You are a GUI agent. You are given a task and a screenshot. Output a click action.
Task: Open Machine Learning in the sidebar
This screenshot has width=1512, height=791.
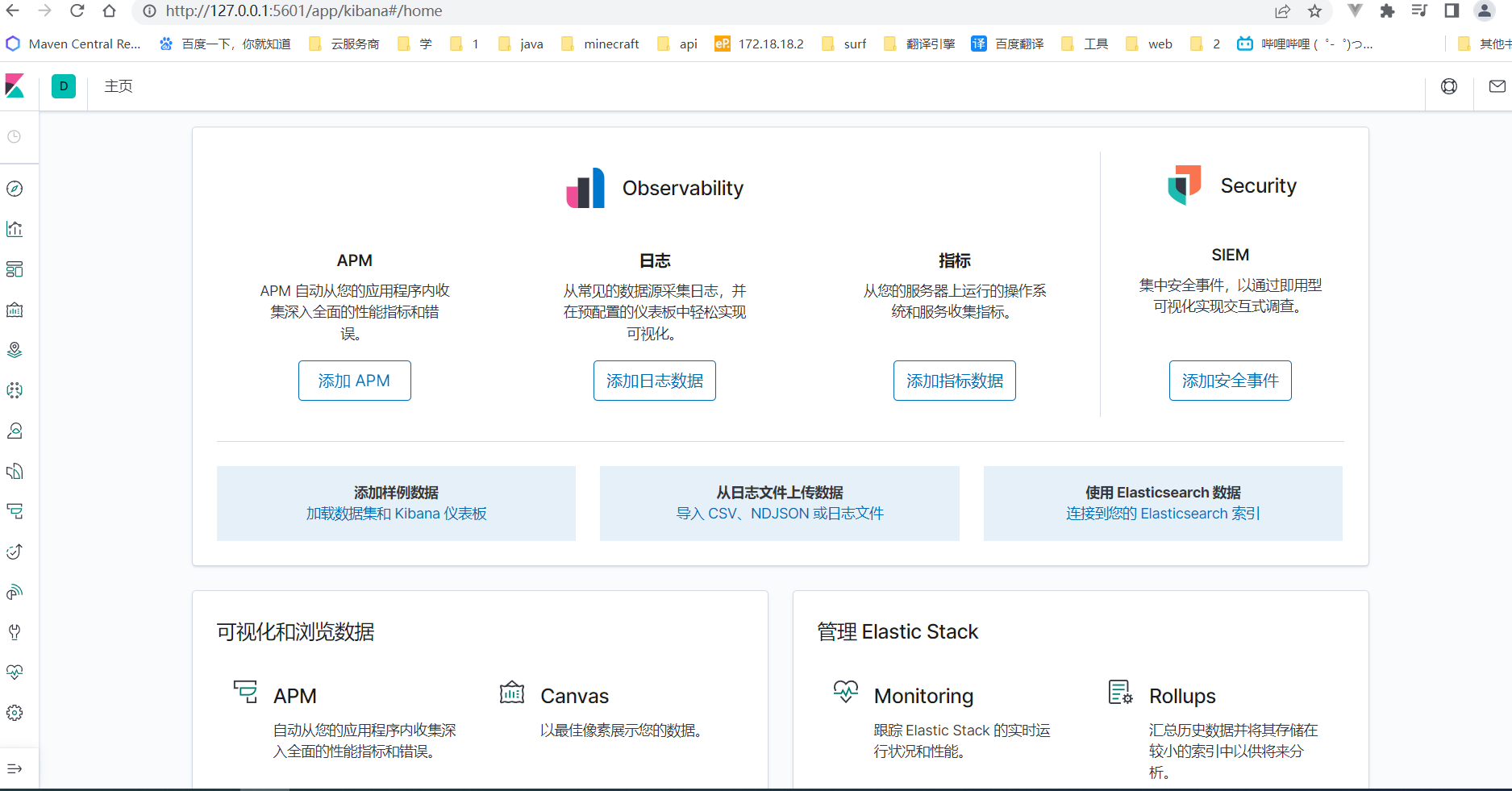[x=15, y=390]
